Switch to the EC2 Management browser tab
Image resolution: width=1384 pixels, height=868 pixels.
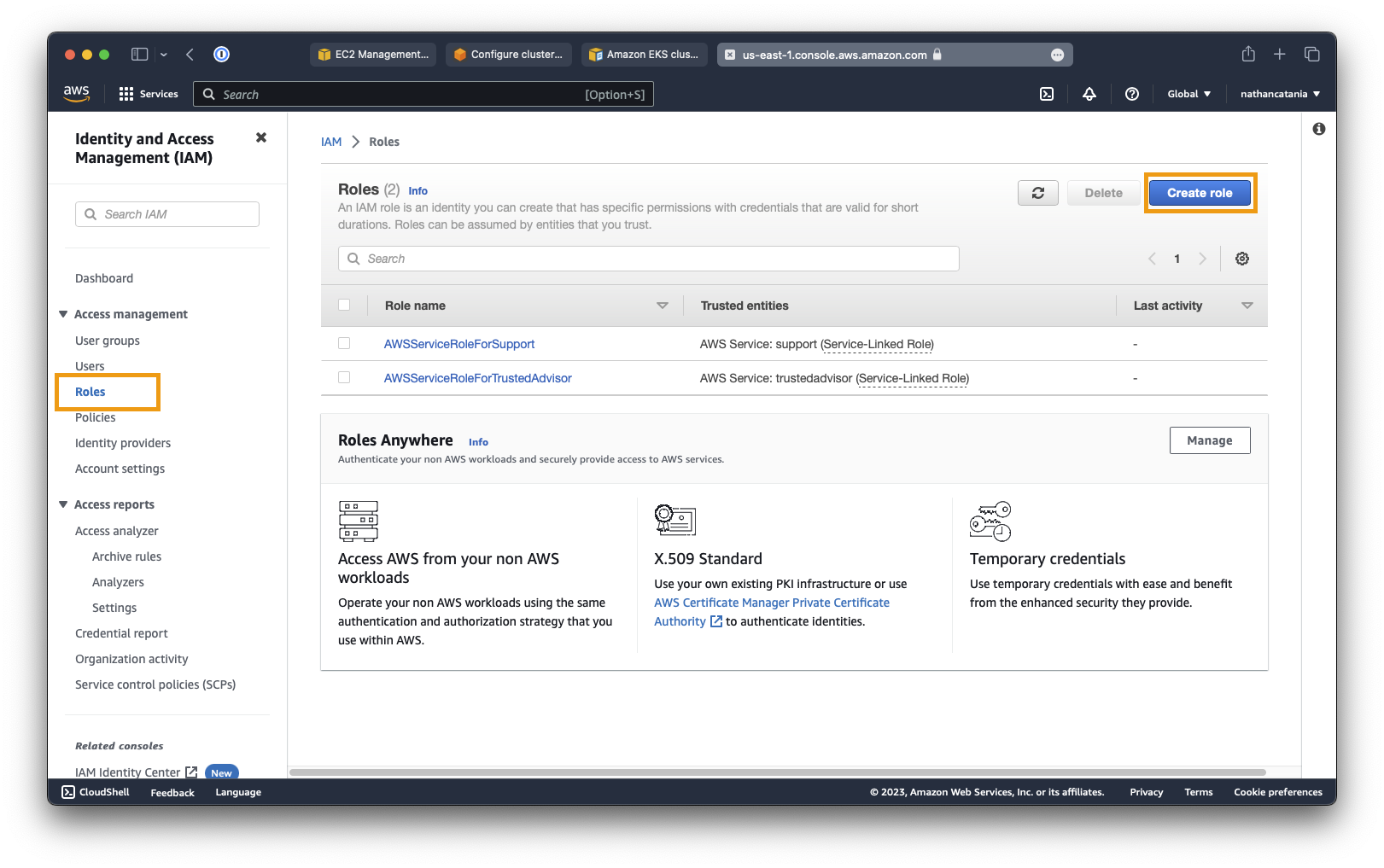(373, 55)
